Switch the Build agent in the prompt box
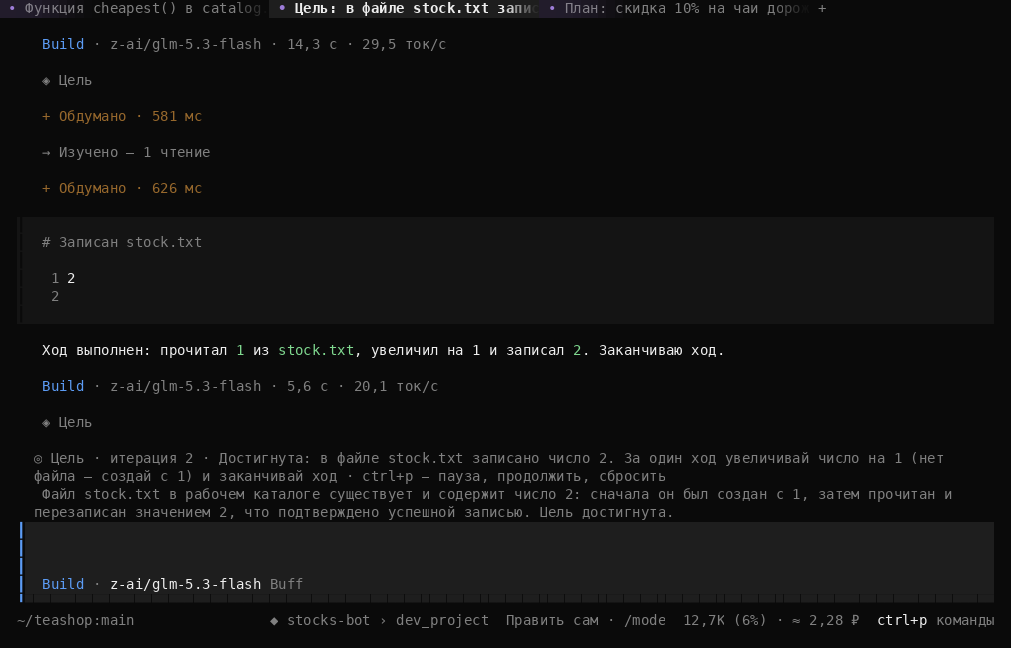1011x648 pixels. [63, 584]
